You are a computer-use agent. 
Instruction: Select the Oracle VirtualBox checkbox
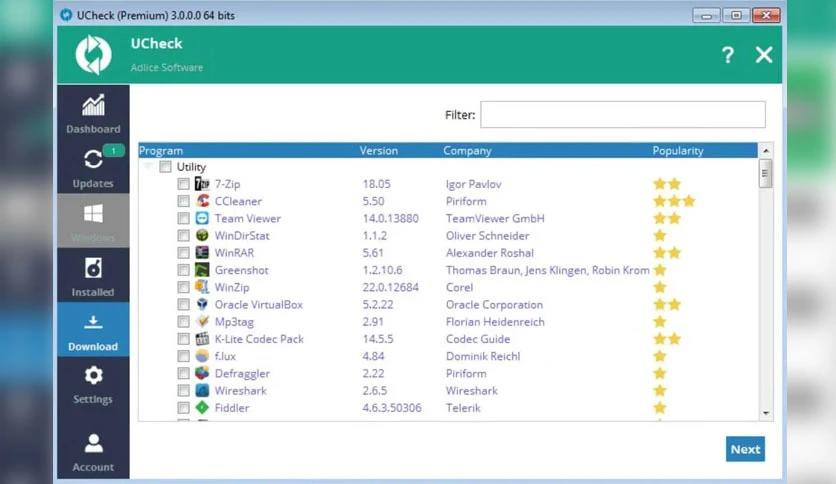(183, 304)
